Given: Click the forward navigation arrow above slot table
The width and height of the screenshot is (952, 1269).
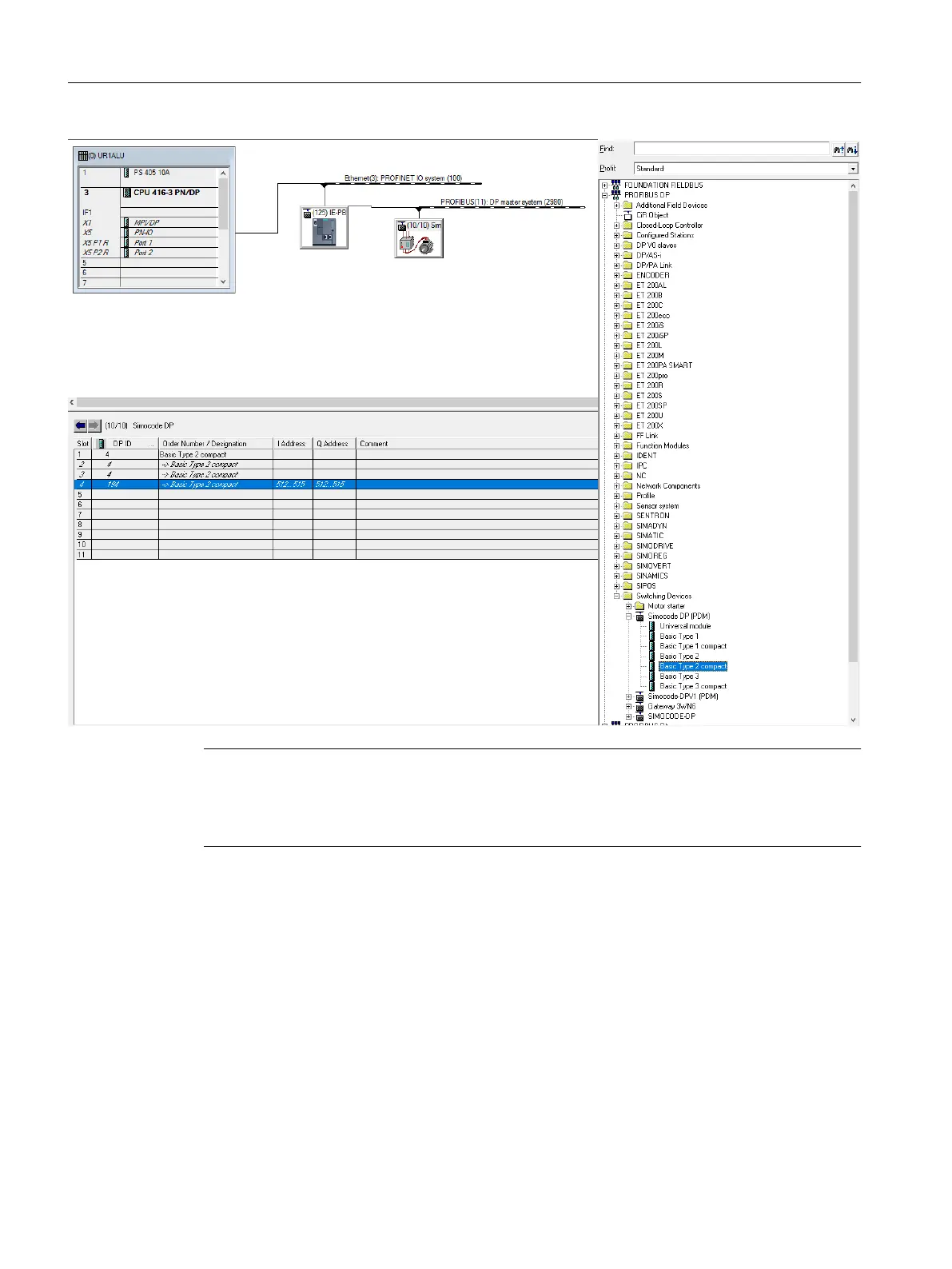Looking at the screenshot, I should [x=94, y=425].
